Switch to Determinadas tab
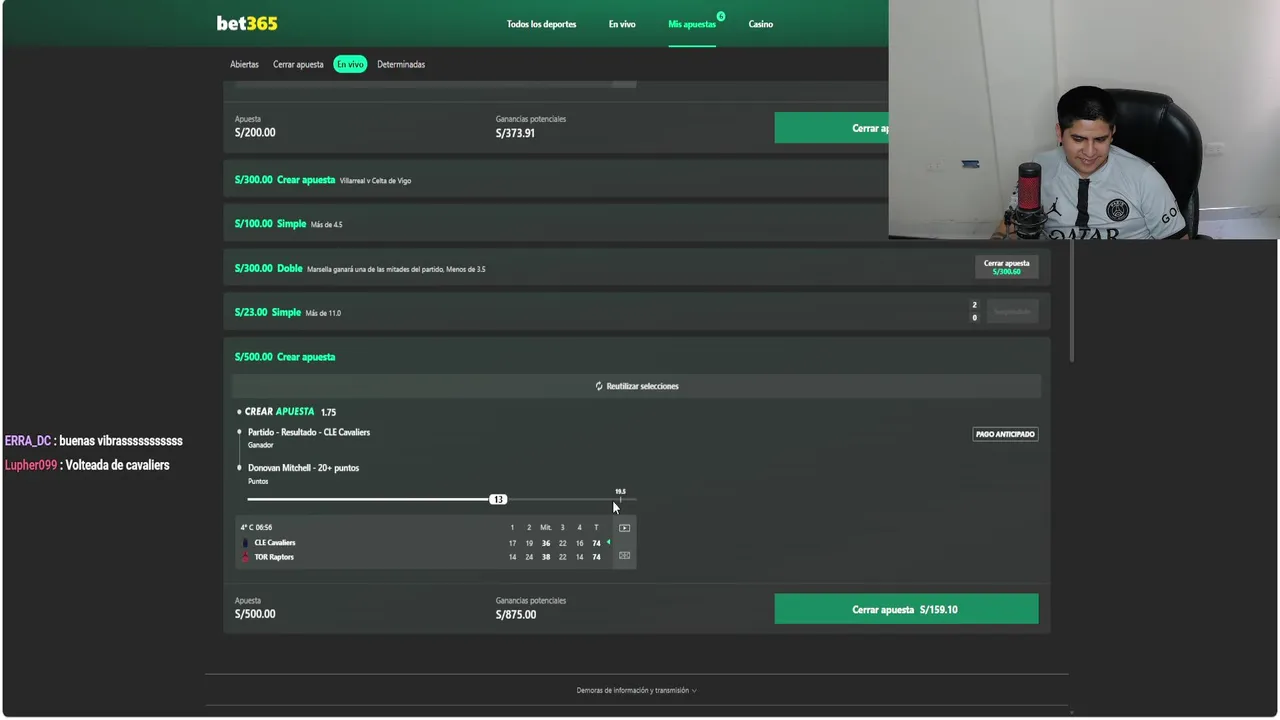 click(x=401, y=64)
